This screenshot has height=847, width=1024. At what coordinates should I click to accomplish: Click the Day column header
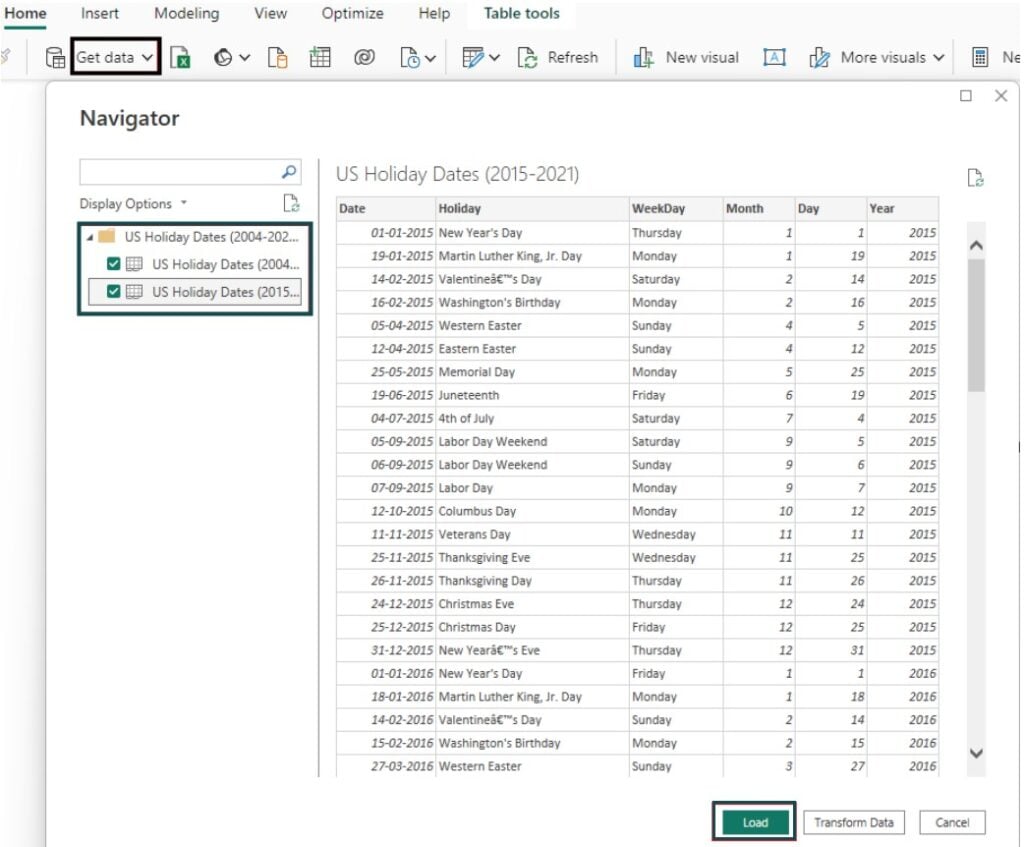point(831,208)
